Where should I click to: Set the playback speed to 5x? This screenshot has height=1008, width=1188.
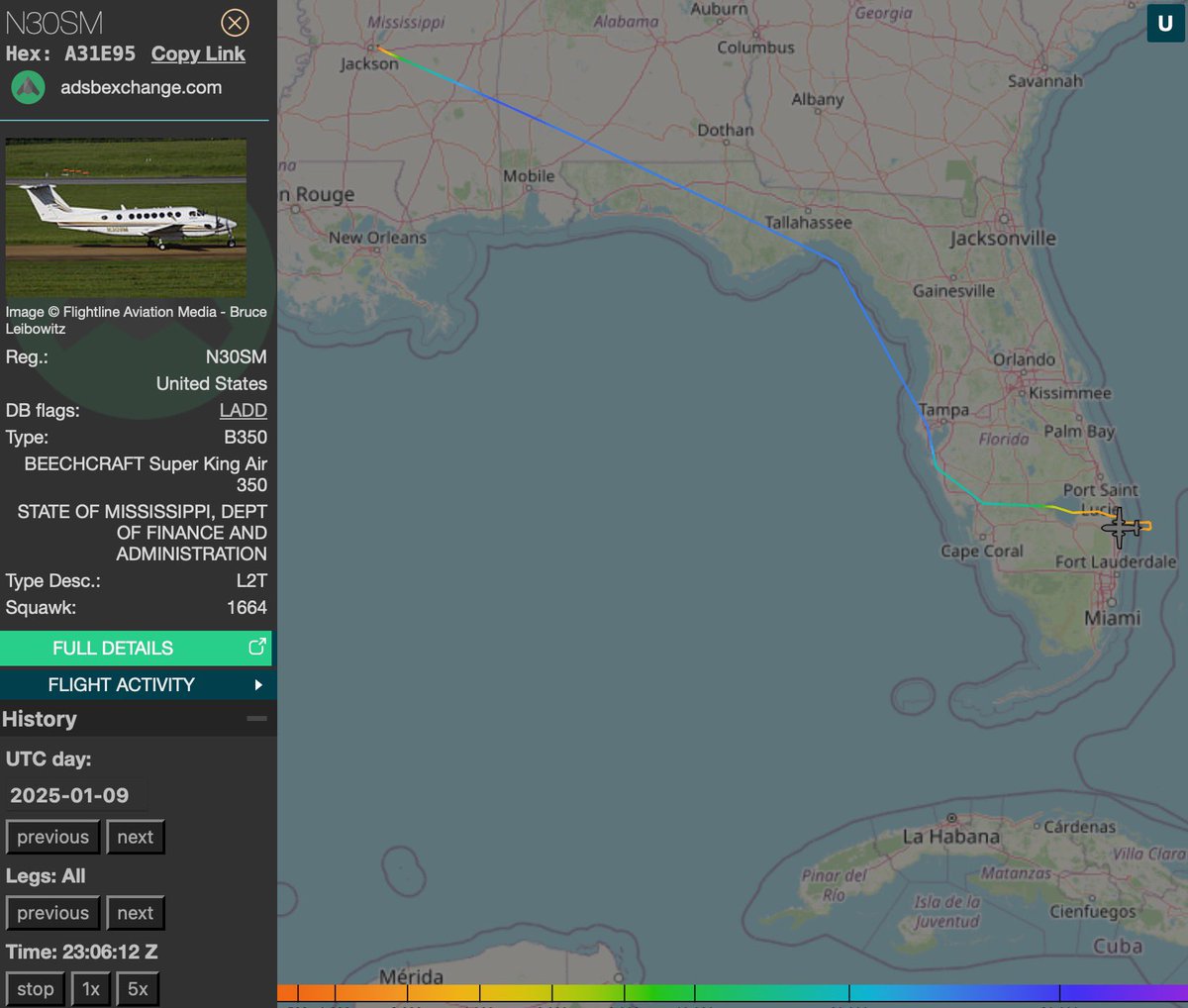pyautogui.click(x=138, y=989)
